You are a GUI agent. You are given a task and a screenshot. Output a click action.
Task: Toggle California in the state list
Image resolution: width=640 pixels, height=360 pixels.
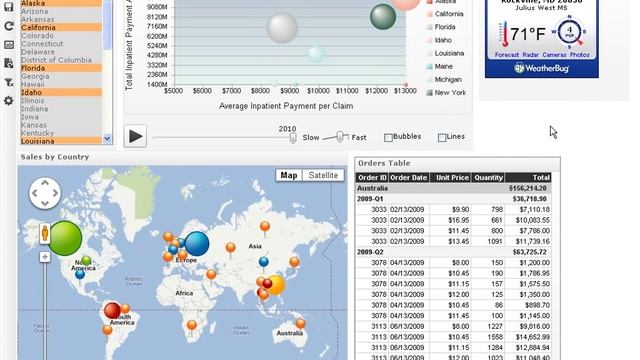pos(61,27)
